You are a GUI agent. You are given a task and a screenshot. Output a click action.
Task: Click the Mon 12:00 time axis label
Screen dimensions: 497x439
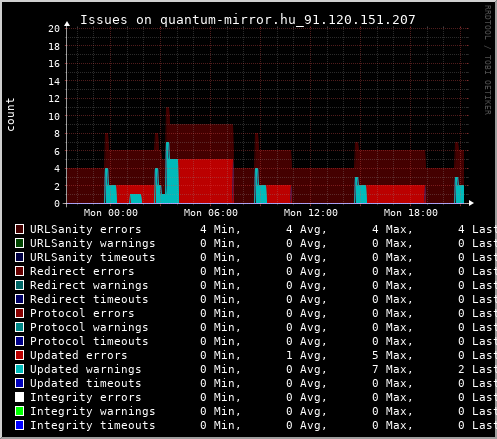pyautogui.click(x=311, y=213)
